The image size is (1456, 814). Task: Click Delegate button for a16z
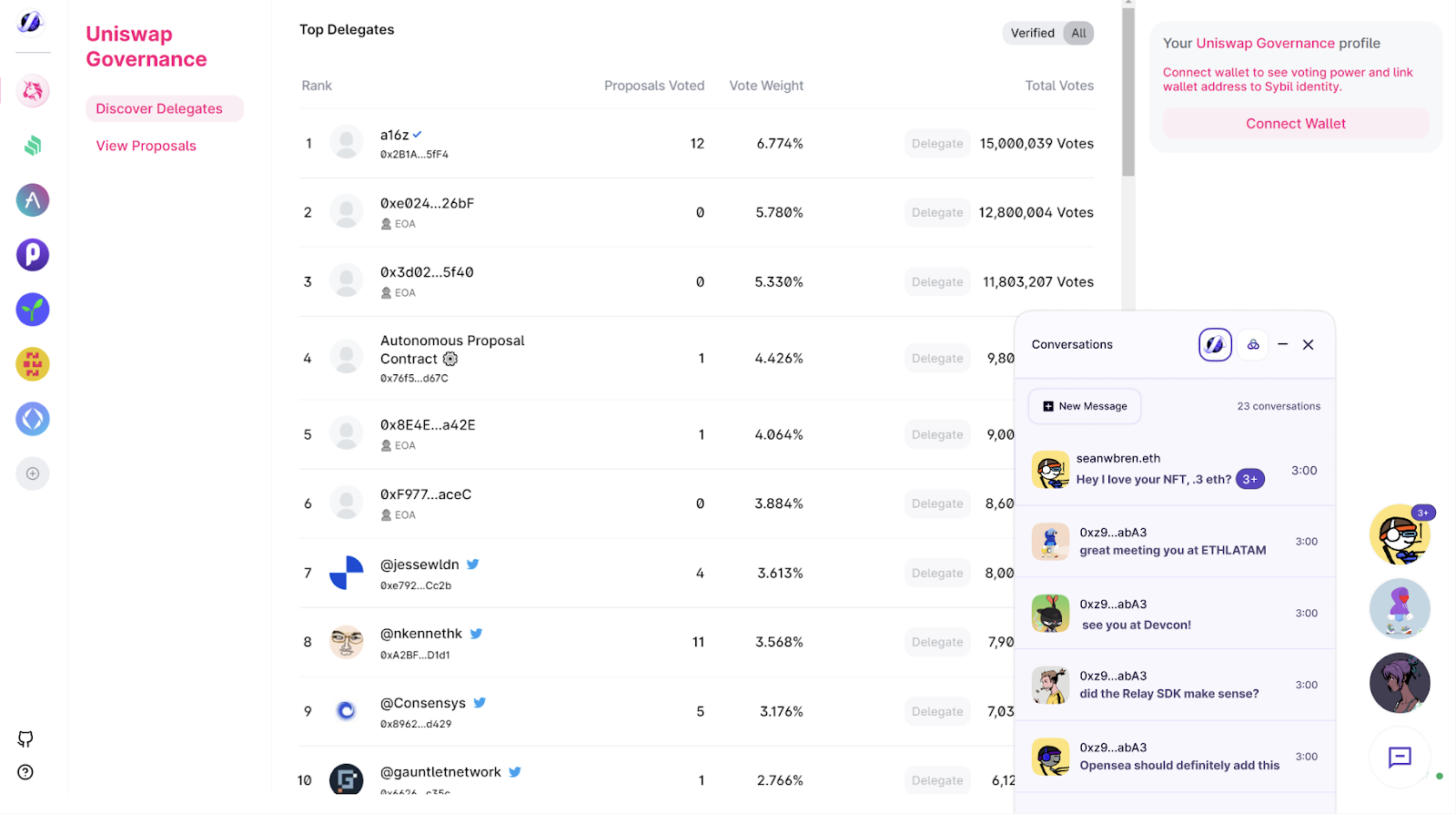[x=937, y=144]
